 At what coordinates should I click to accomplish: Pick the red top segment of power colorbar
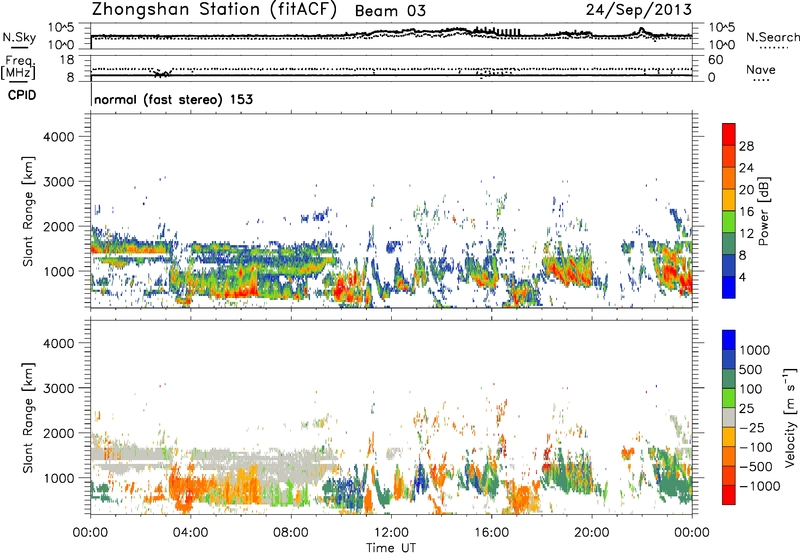[x=729, y=135]
